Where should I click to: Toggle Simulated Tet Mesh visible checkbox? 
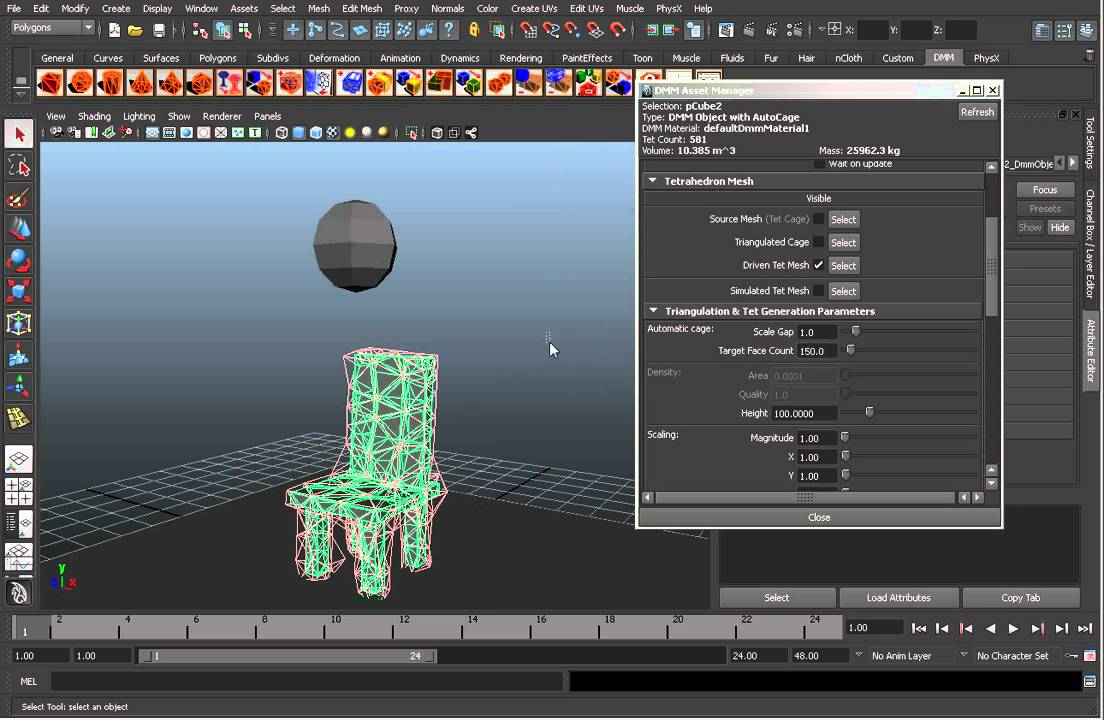(819, 291)
